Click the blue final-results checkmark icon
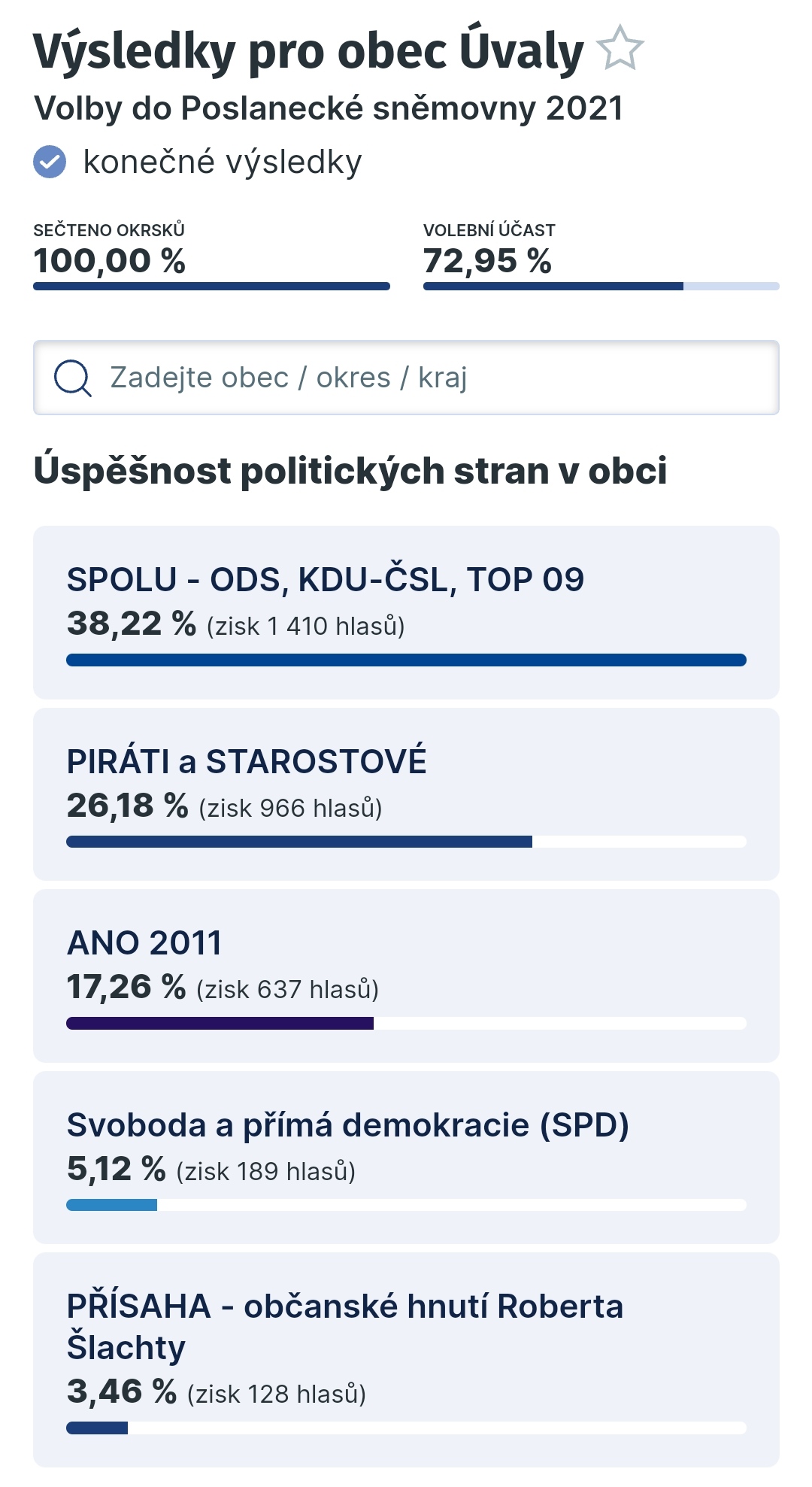This screenshot has height=1487, width=812. (50, 162)
